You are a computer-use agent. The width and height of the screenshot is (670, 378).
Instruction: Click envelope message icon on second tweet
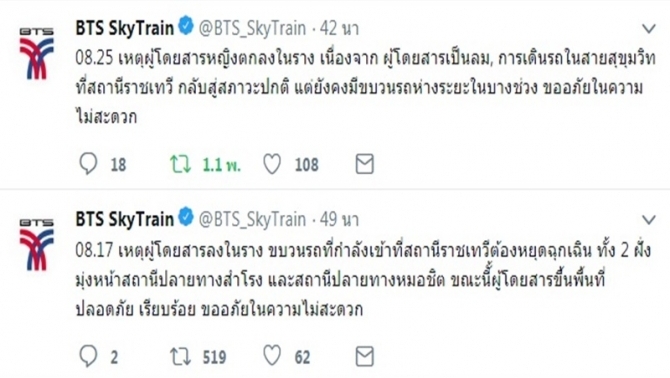tap(364, 356)
